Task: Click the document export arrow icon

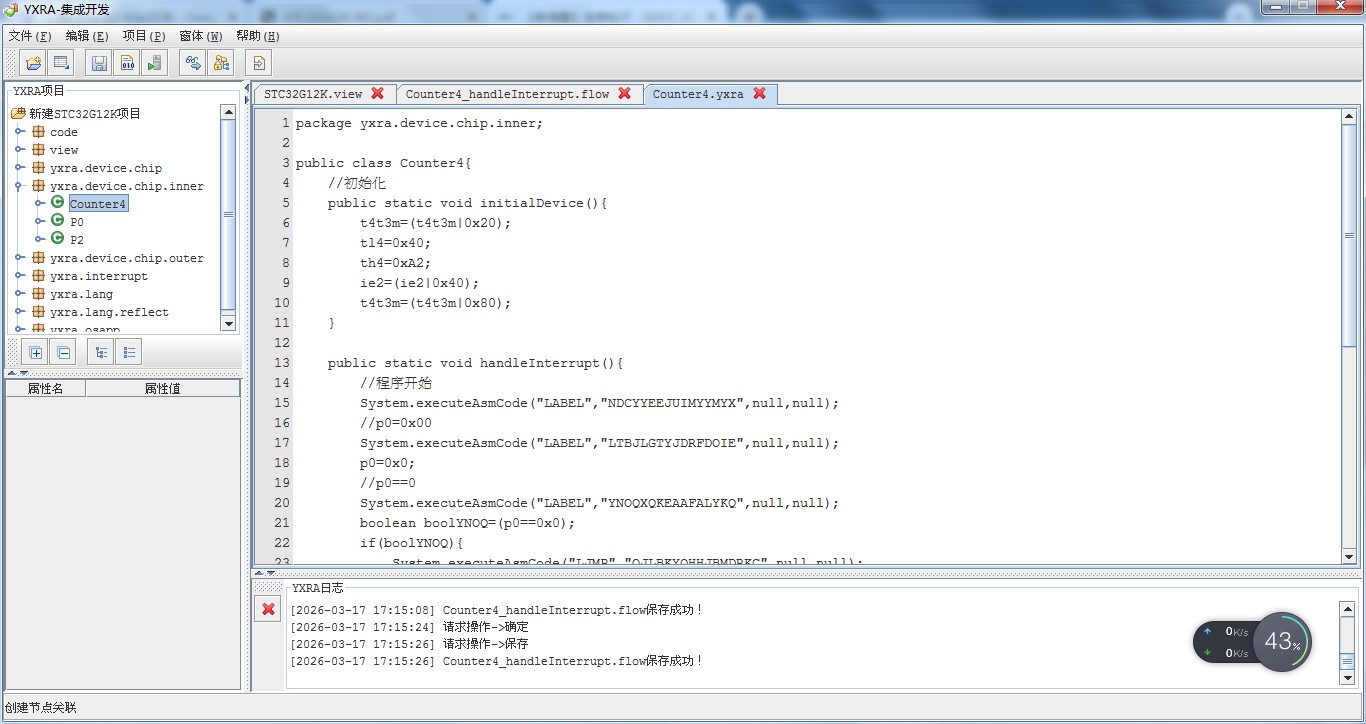Action: coord(258,63)
